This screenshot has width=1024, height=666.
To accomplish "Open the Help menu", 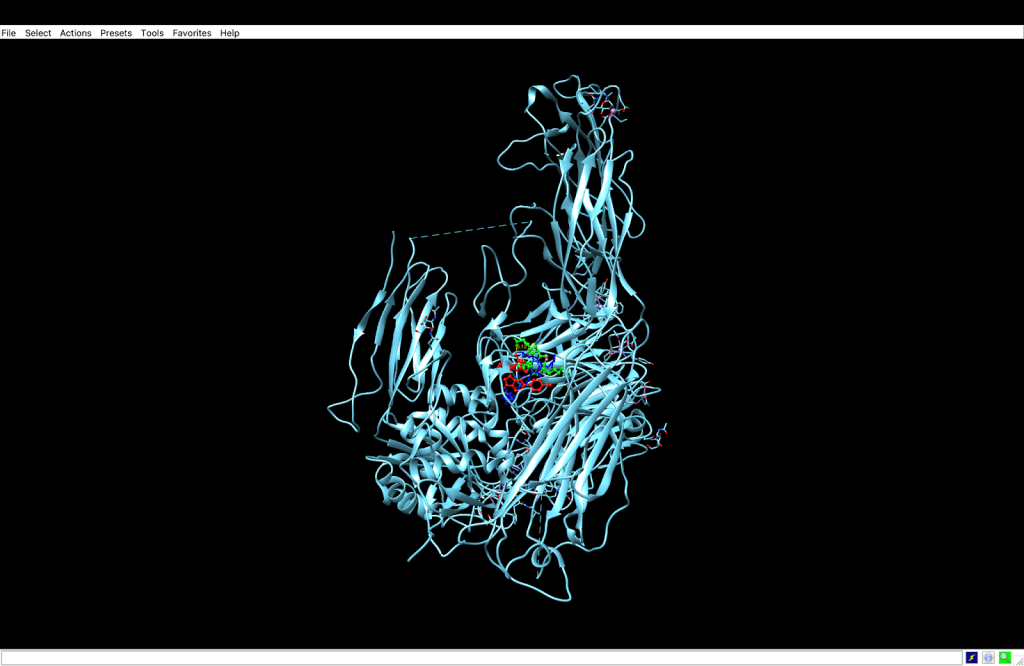I will [230, 33].
